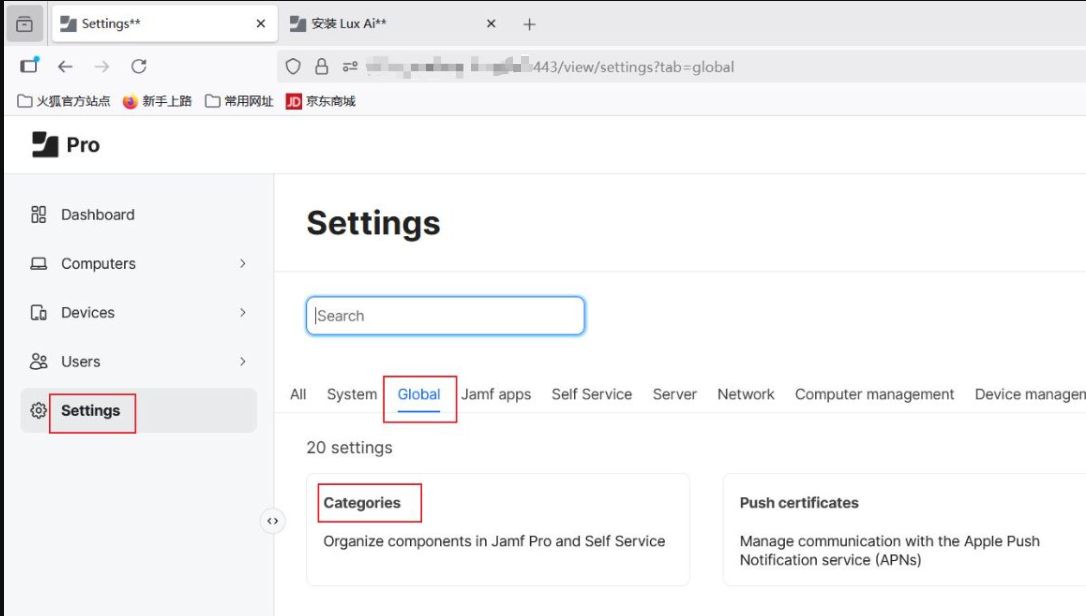Image resolution: width=1086 pixels, height=616 pixels.
Task: Collapse the sidebar using arrows handle
Action: point(273,521)
